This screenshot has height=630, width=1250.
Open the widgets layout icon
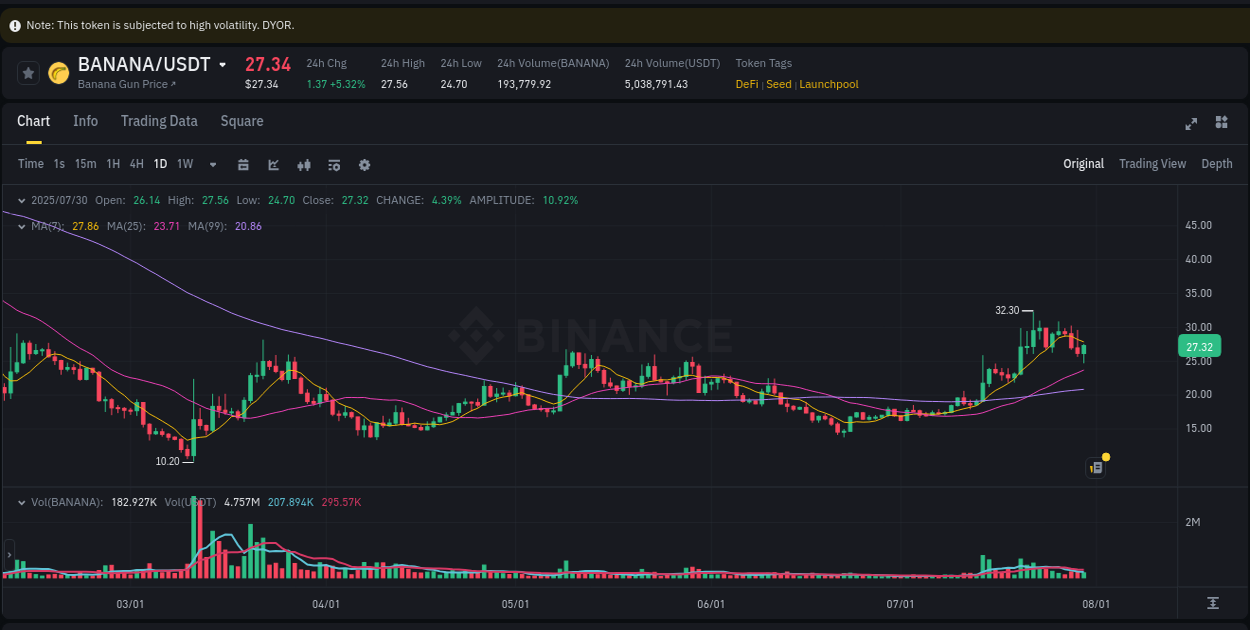pyautogui.click(x=1221, y=122)
